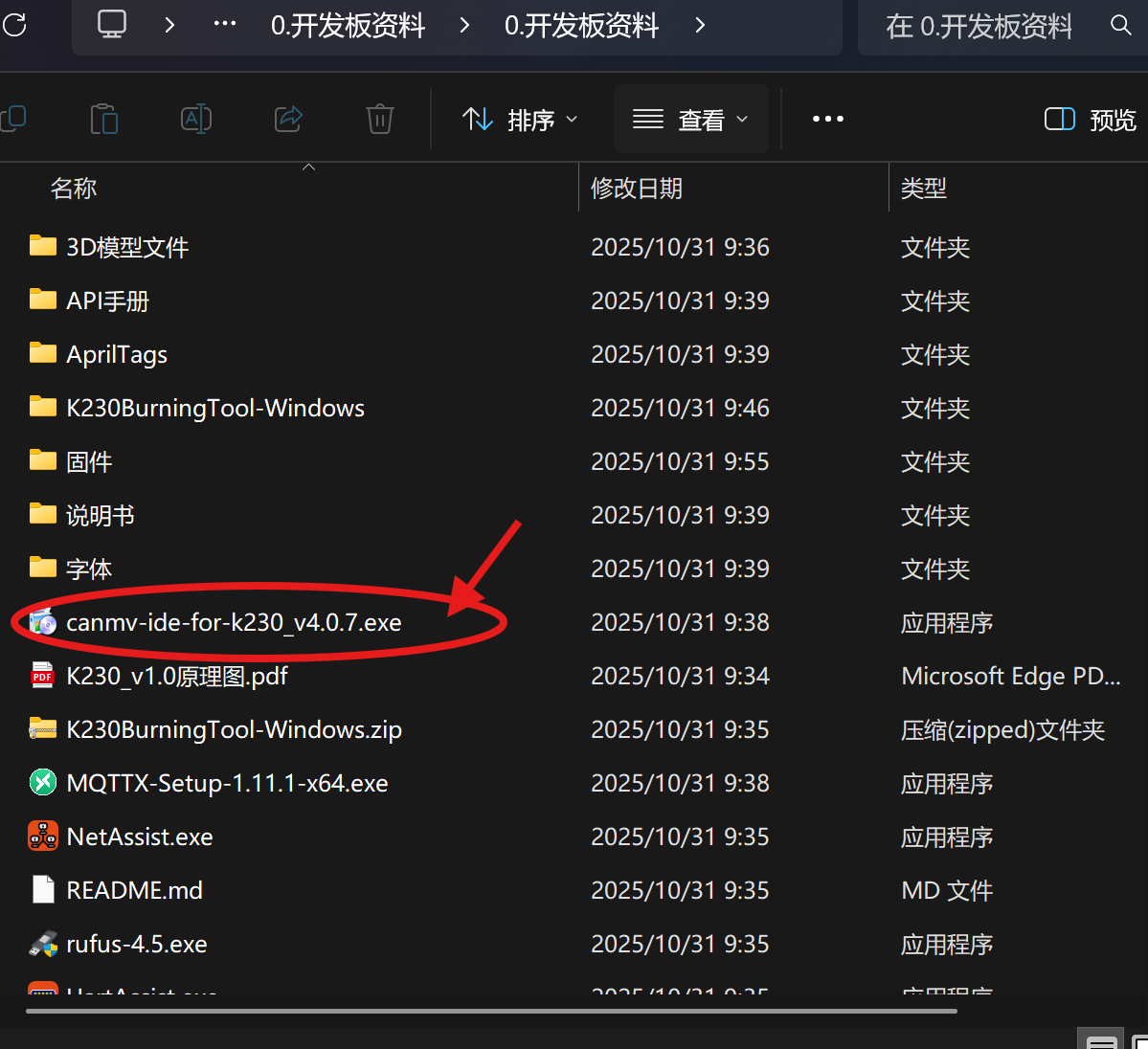Image resolution: width=1148 pixels, height=1049 pixels.
Task: Expand the breadcrumb chevron after last 0.开发板资料
Action: (x=700, y=25)
